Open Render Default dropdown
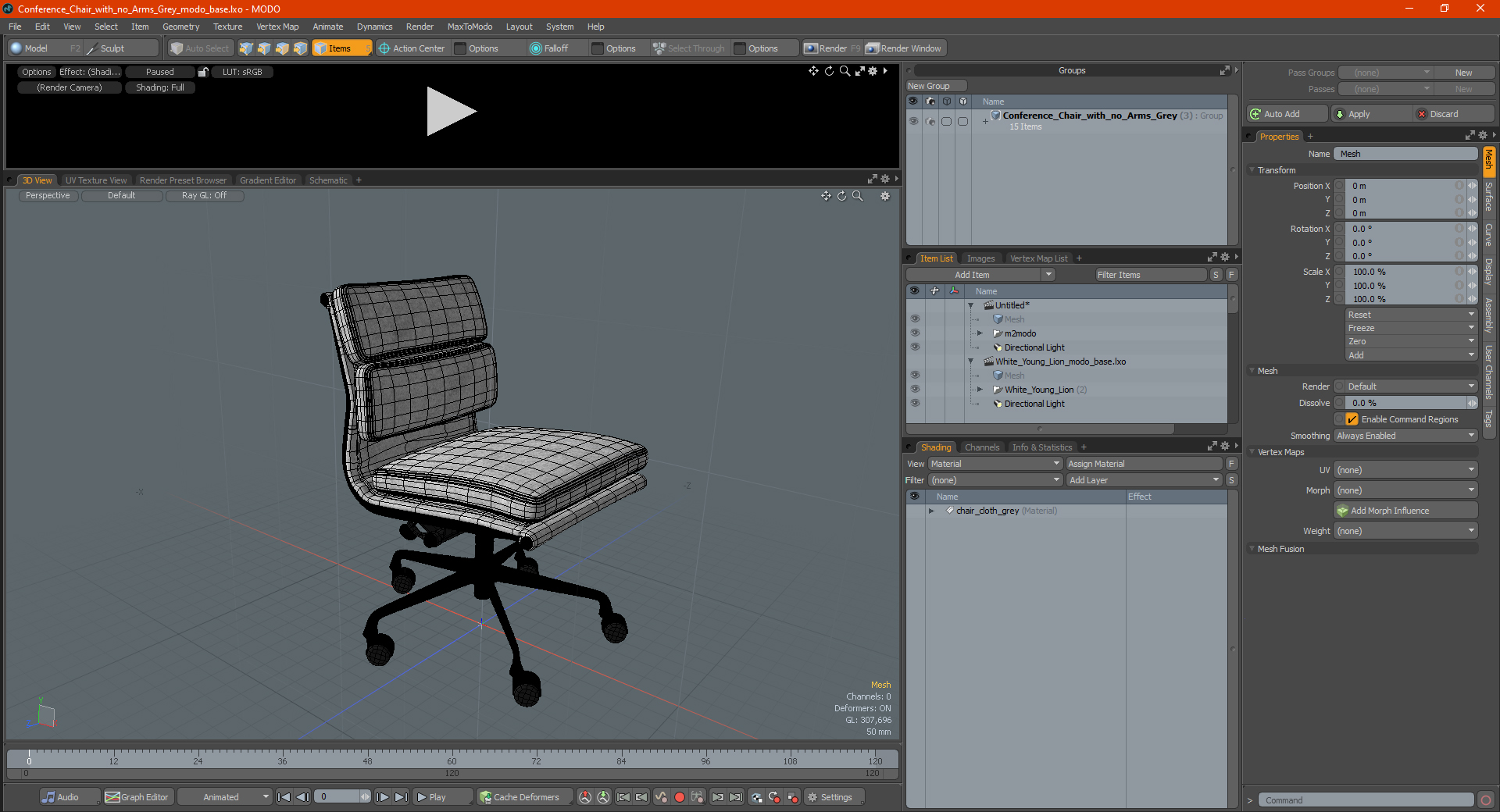The height and width of the screenshot is (812, 1500). coord(1405,386)
